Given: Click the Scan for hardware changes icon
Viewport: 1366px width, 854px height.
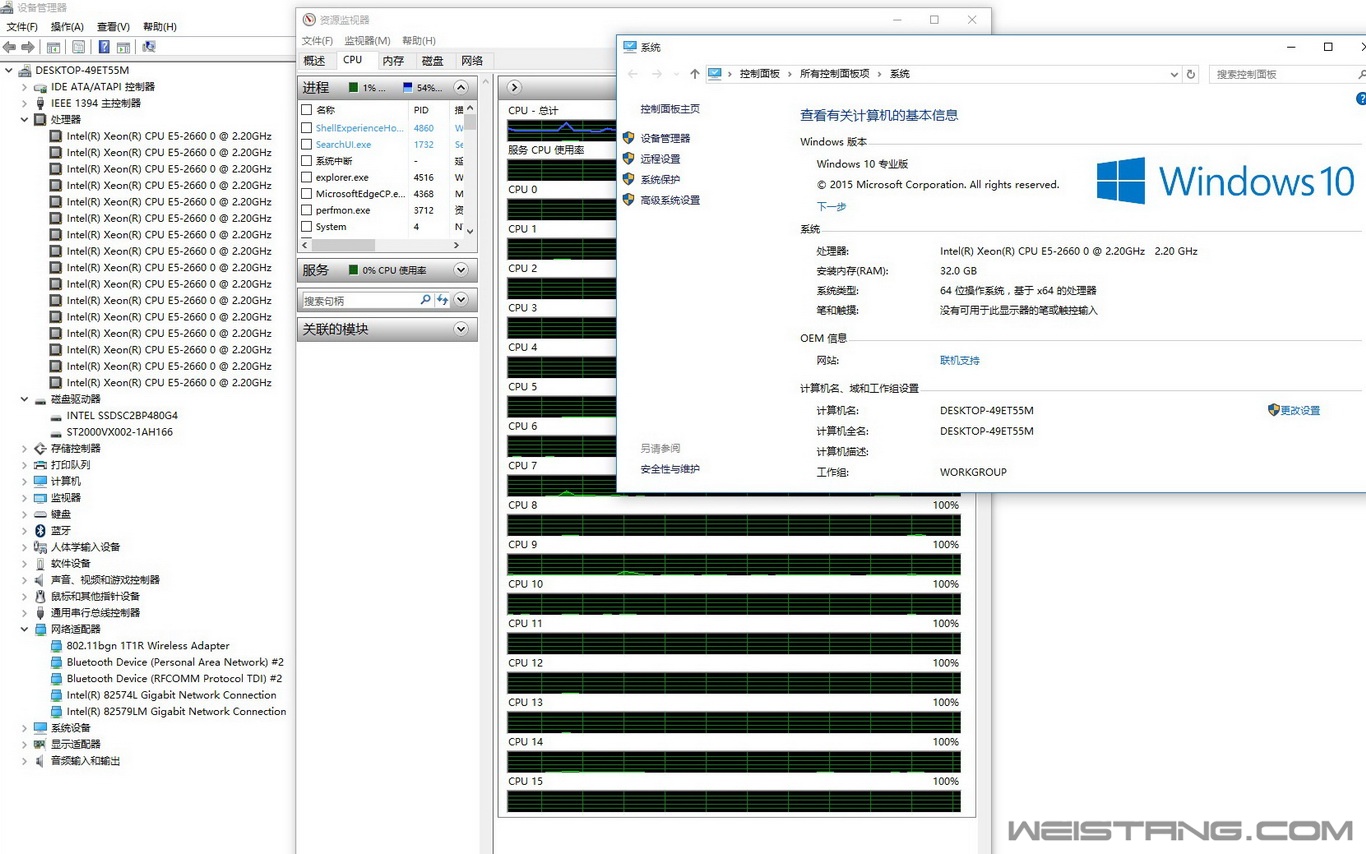Looking at the screenshot, I should [x=149, y=47].
